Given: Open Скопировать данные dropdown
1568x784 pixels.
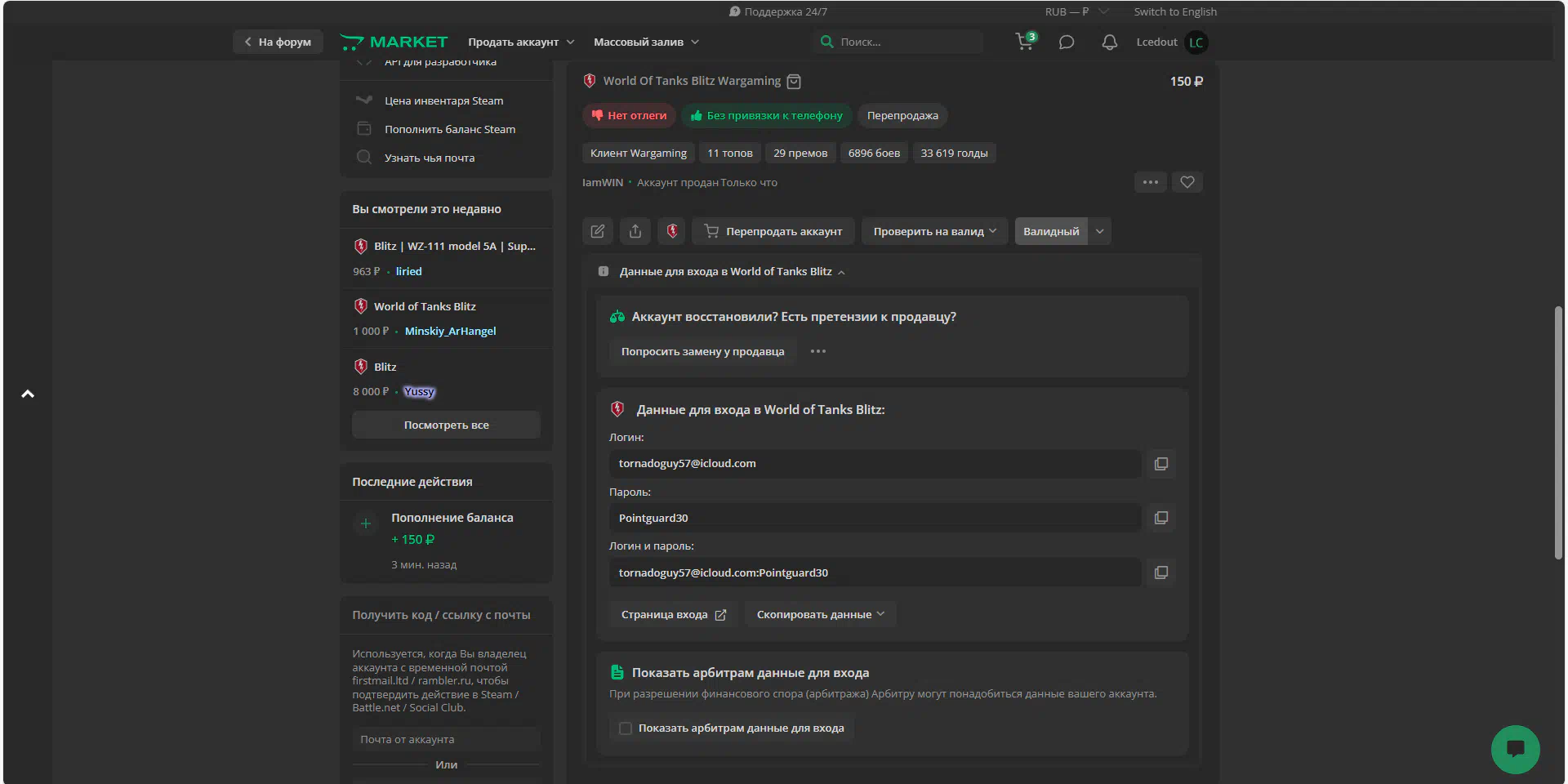Looking at the screenshot, I should tap(821, 614).
